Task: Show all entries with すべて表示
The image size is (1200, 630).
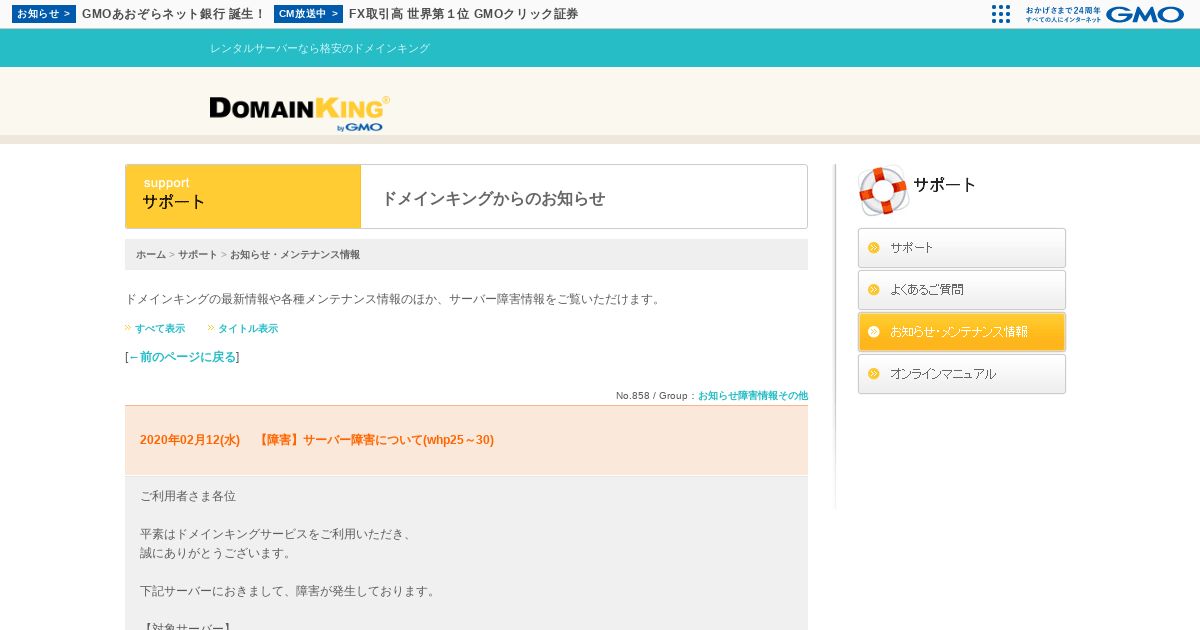Action: pyautogui.click(x=160, y=328)
